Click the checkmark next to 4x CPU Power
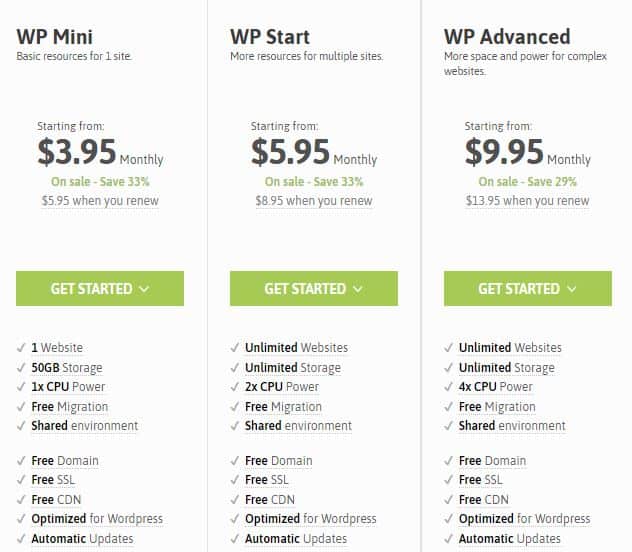The height and width of the screenshot is (552, 632). (x=449, y=387)
